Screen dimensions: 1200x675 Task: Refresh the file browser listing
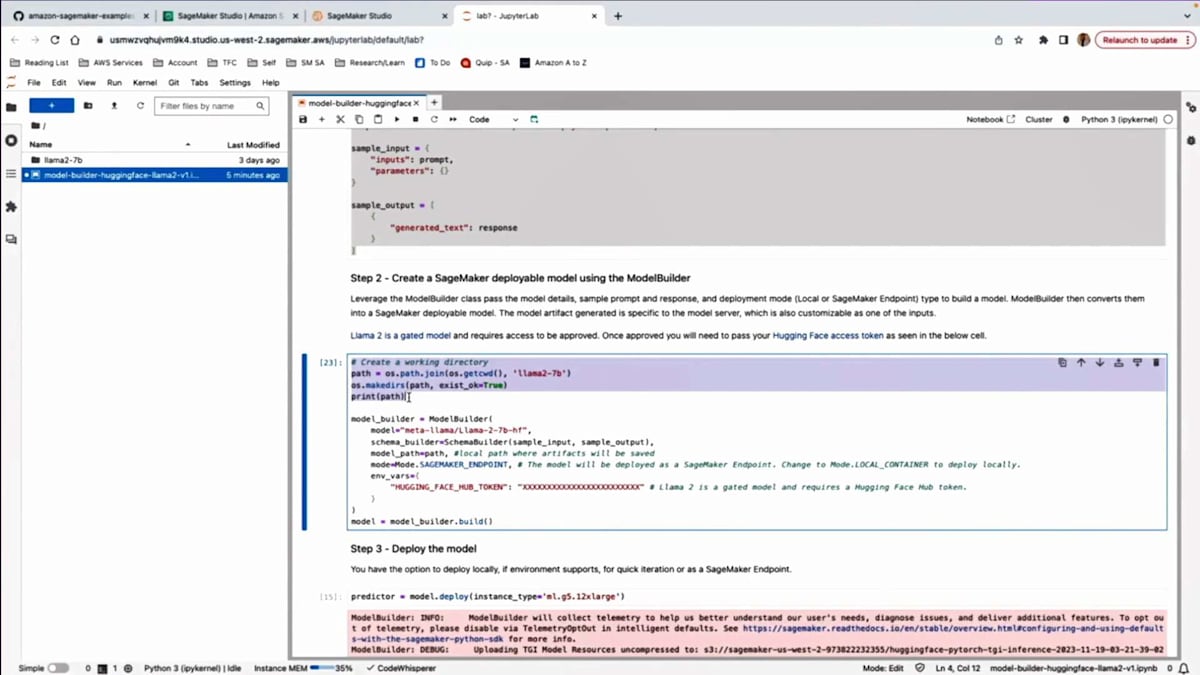[x=140, y=106]
